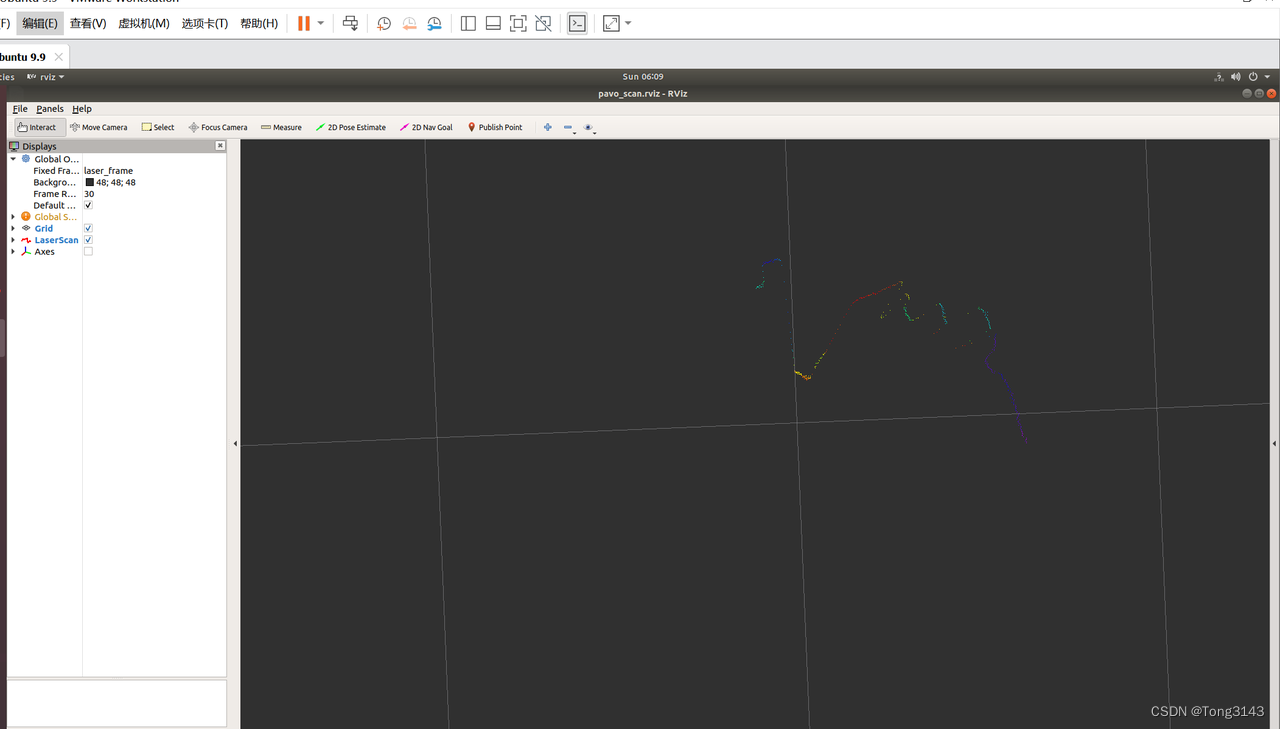Screen dimensions: 1280x729
Task: Open the minus remove-tool dropdown icon
Action: tap(569, 128)
